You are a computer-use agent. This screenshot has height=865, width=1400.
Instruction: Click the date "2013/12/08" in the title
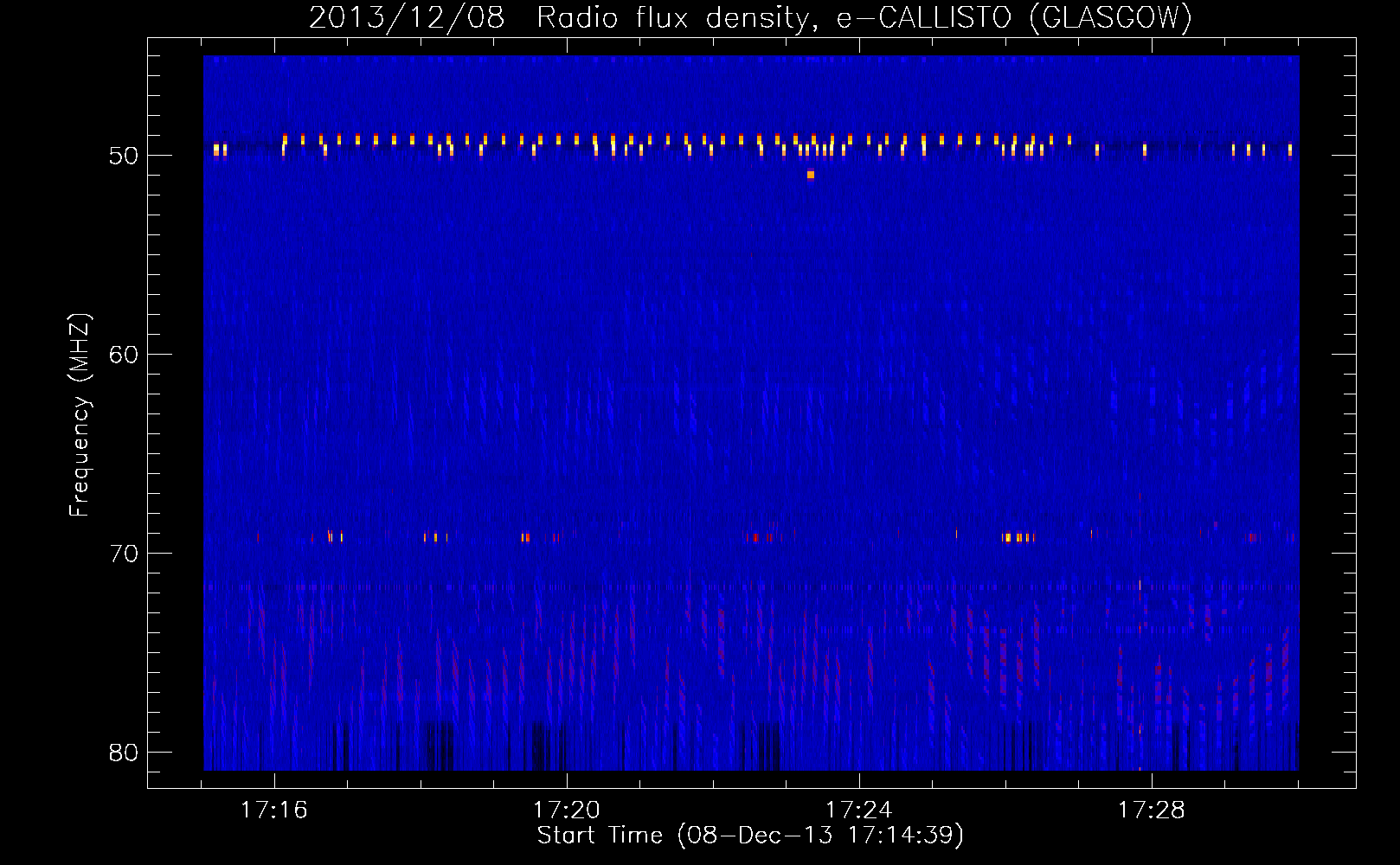406,17
